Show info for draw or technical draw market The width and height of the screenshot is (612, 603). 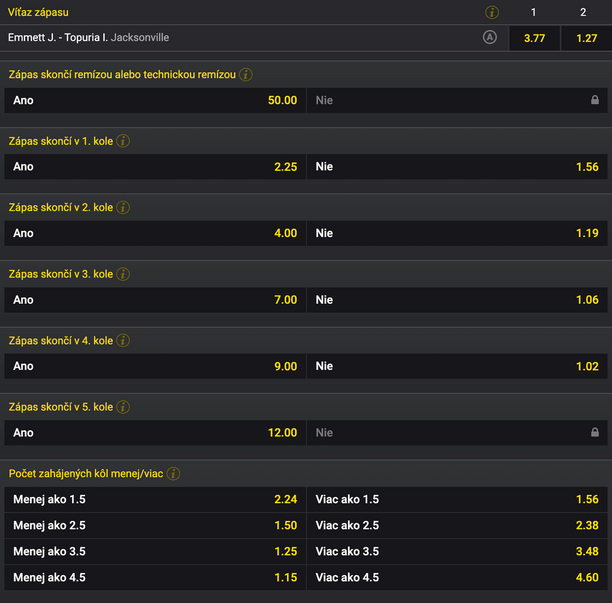click(x=246, y=75)
